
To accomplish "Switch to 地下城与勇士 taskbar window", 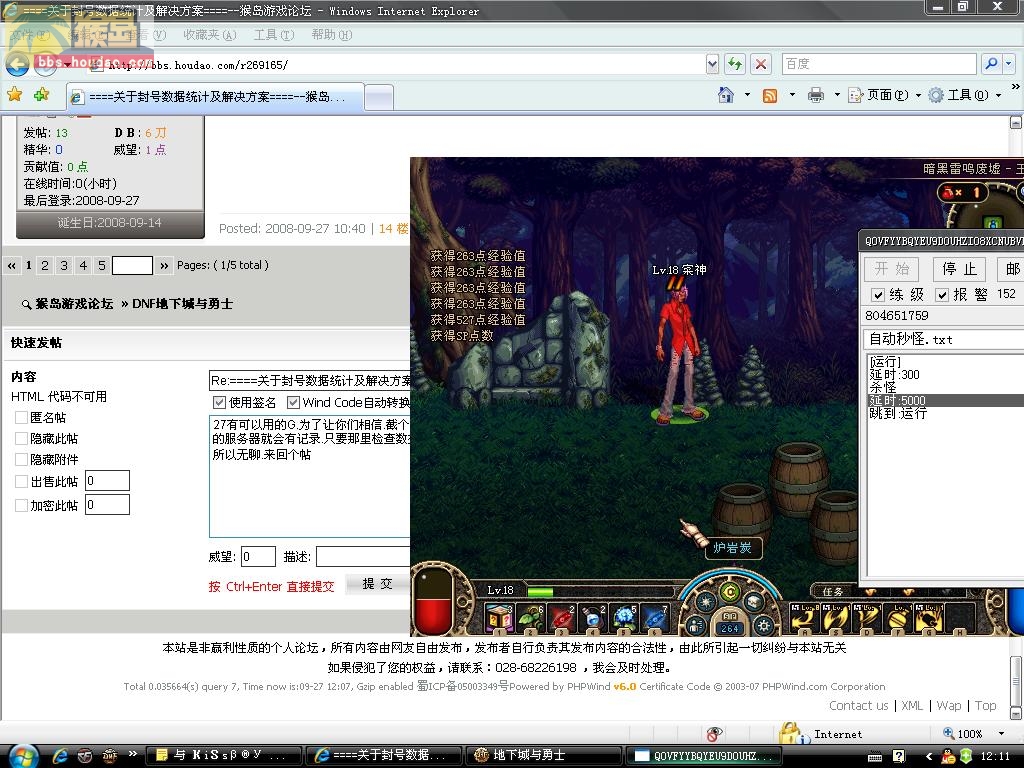I will pyautogui.click(x=543, y=755).
